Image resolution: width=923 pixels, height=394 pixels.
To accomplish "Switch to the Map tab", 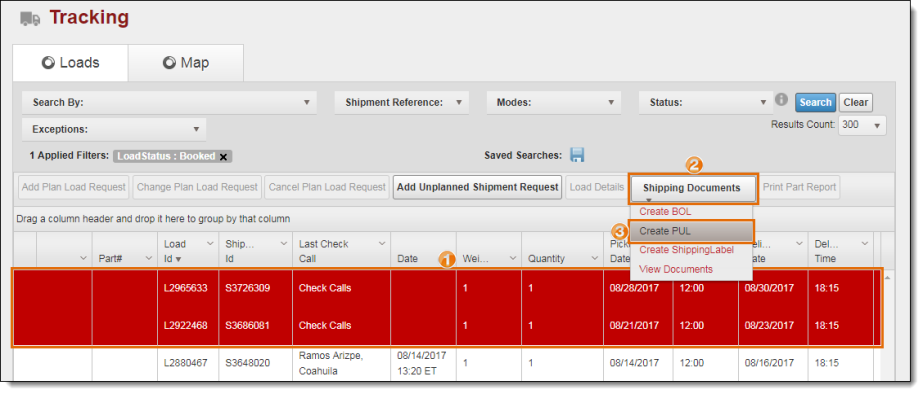I will [x=185, y=63].
